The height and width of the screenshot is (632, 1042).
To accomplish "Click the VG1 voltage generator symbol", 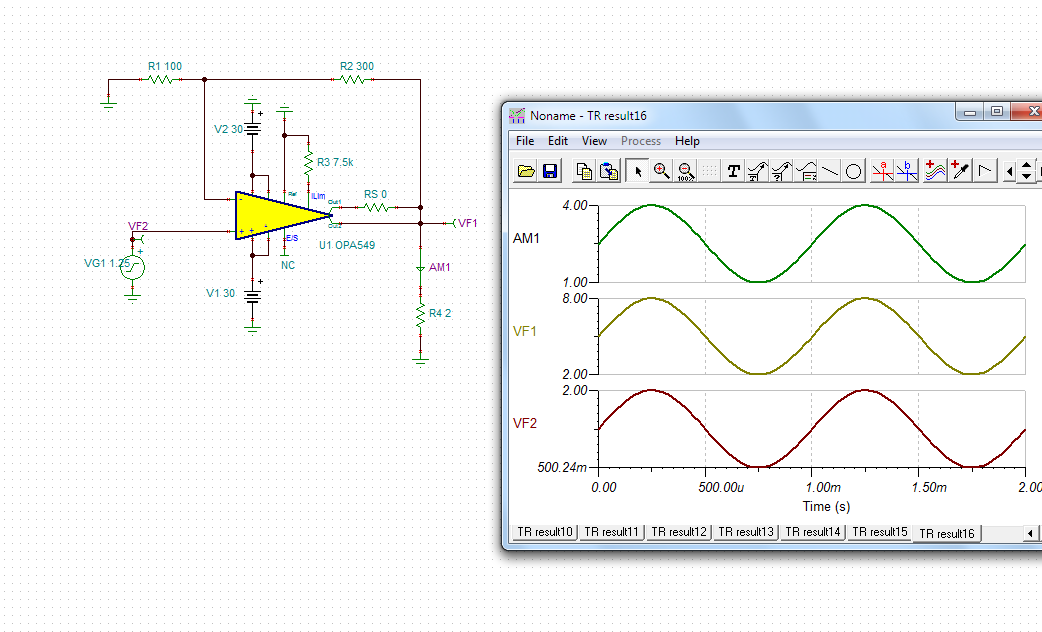I will (x=132, y=267).
